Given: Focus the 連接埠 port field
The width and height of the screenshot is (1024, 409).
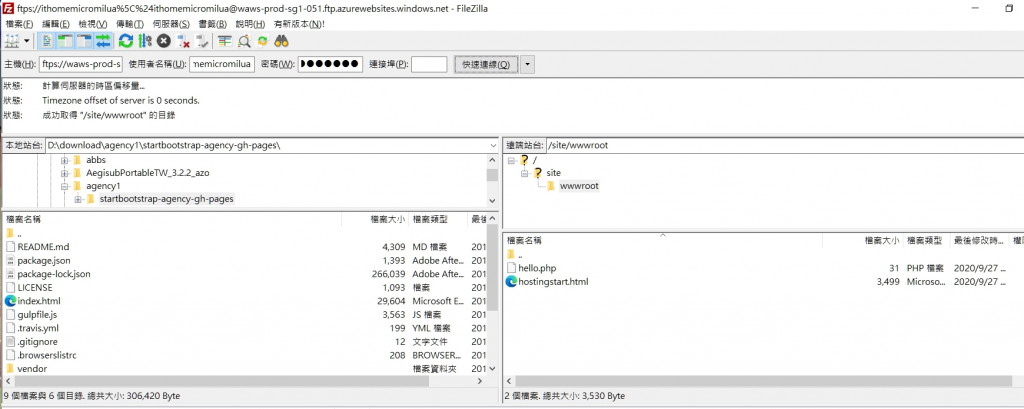Looking at the screenshot, I should [x=429, y=64].
